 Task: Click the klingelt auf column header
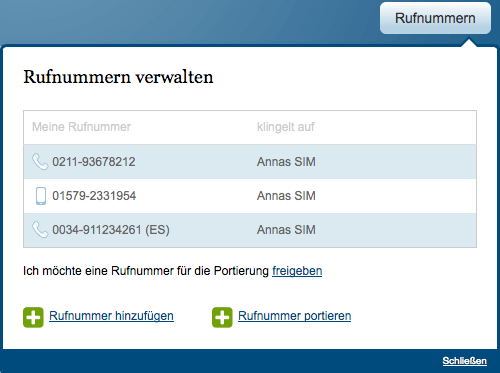click(x=286, y=127)
